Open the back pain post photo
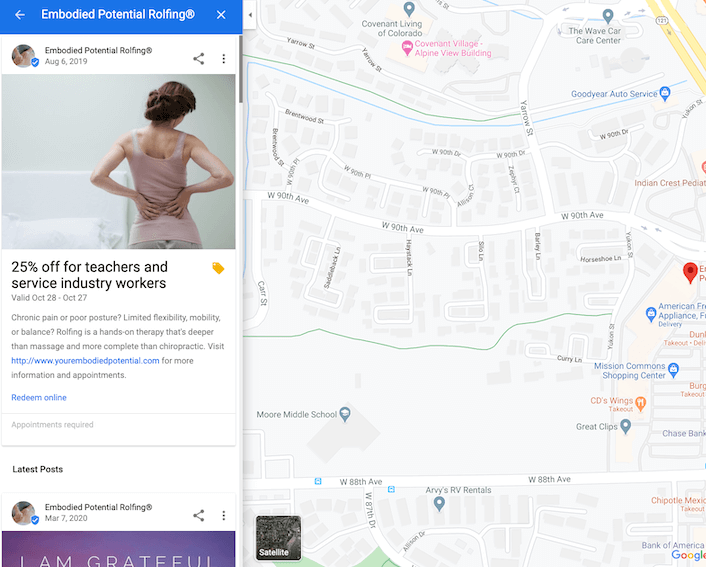The width and height of the screenshot is (706, 567). [x=118, y=161]
